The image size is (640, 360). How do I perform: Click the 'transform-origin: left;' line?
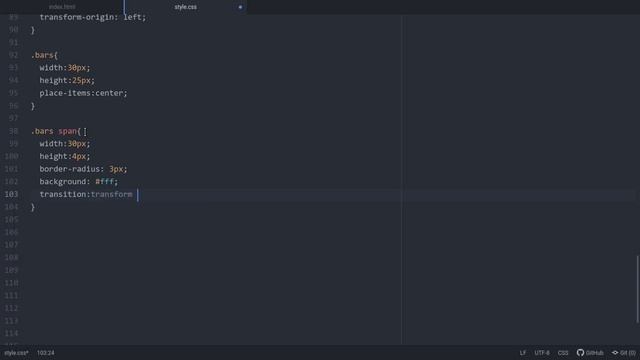93,17
